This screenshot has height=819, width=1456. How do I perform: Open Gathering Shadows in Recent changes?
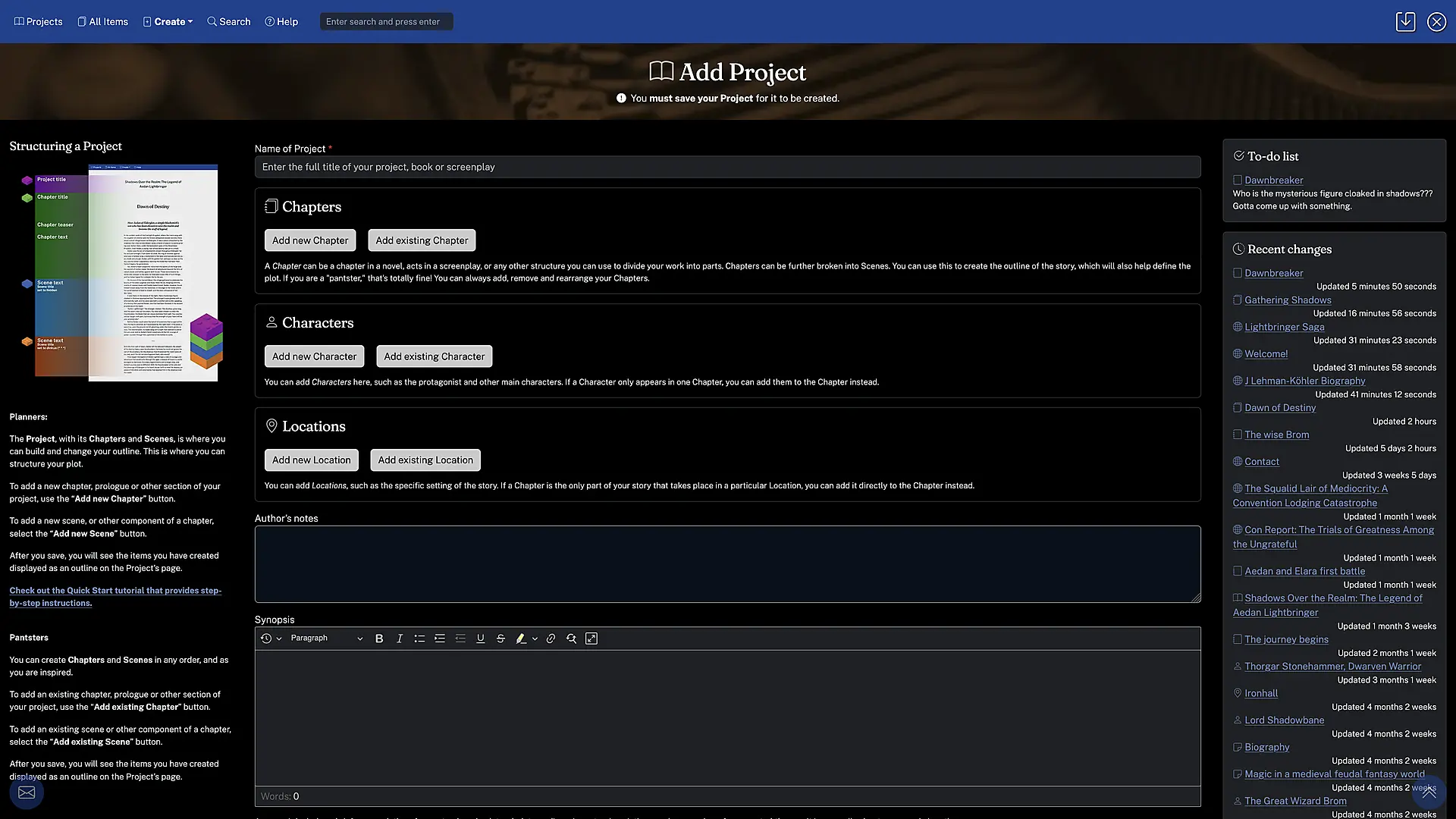coord(1288,300)
